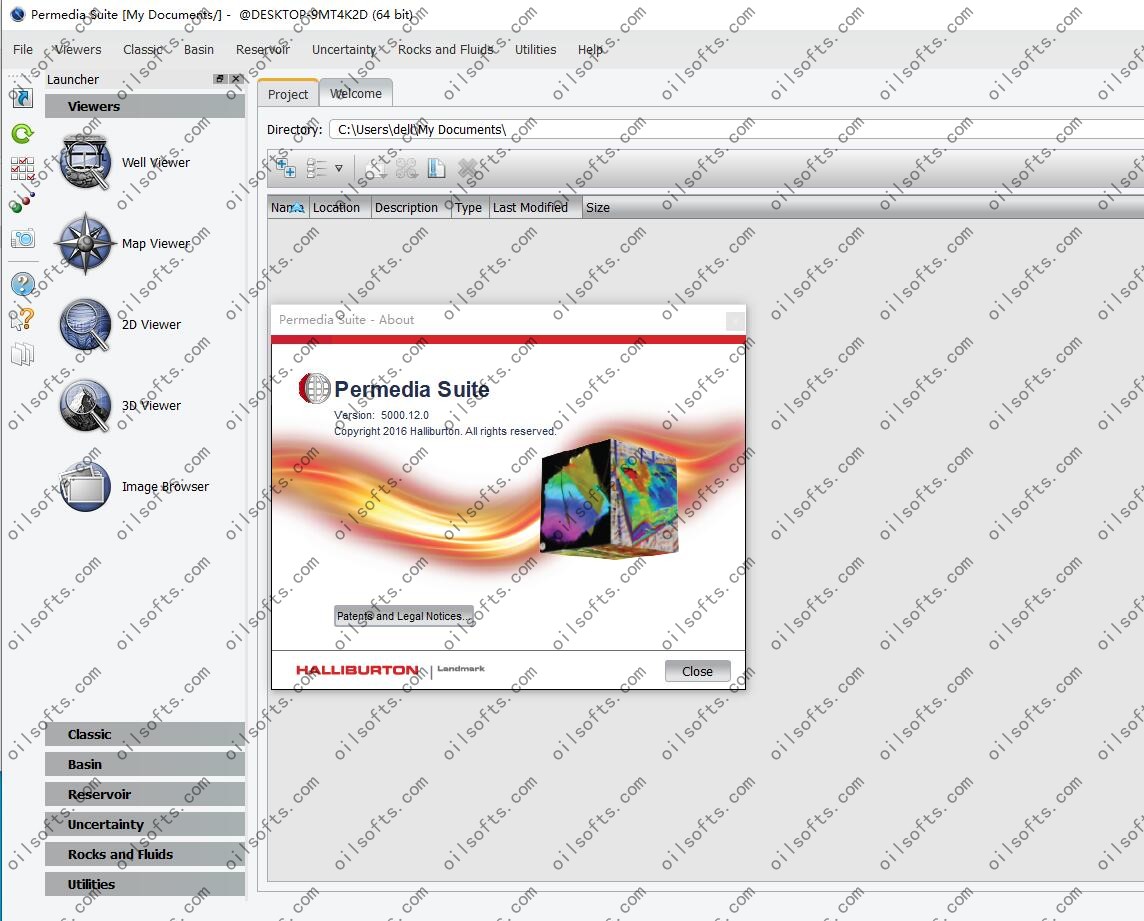Click the zipped document toolbar icon
The width and height of the screenshot is (1144, 921).
(x=436, y=169)
